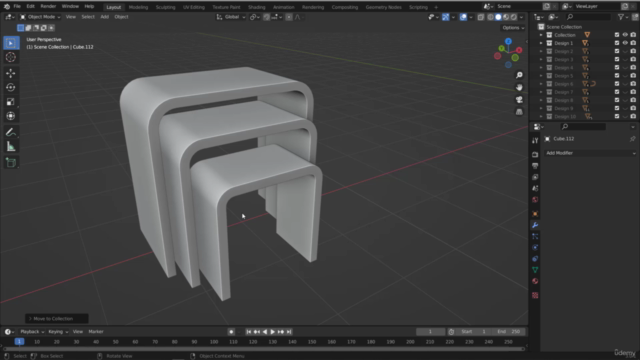
Task: Select the Scale tool
Action: pyautogui.click(x=11, y=102)
